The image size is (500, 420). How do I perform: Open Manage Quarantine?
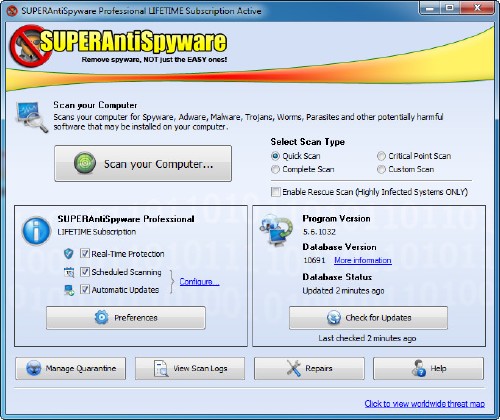(x=71, y=368)
